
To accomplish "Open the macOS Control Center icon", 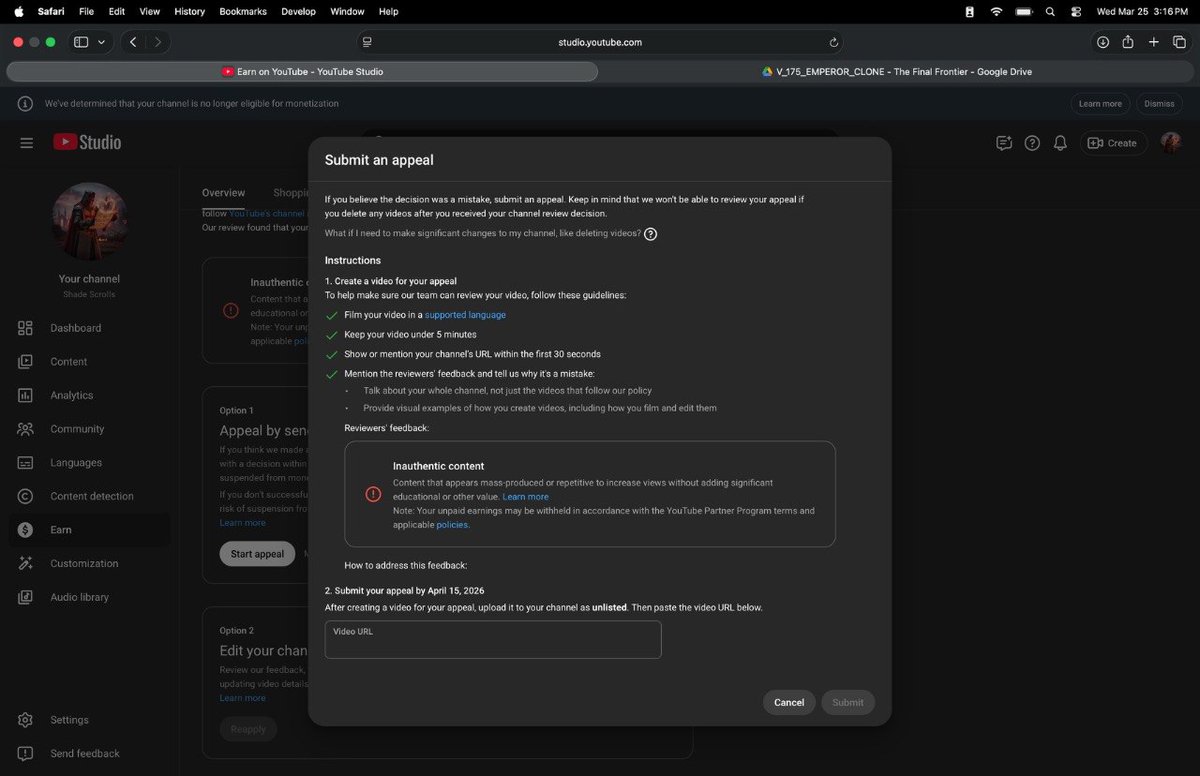I will point(1076,12).
